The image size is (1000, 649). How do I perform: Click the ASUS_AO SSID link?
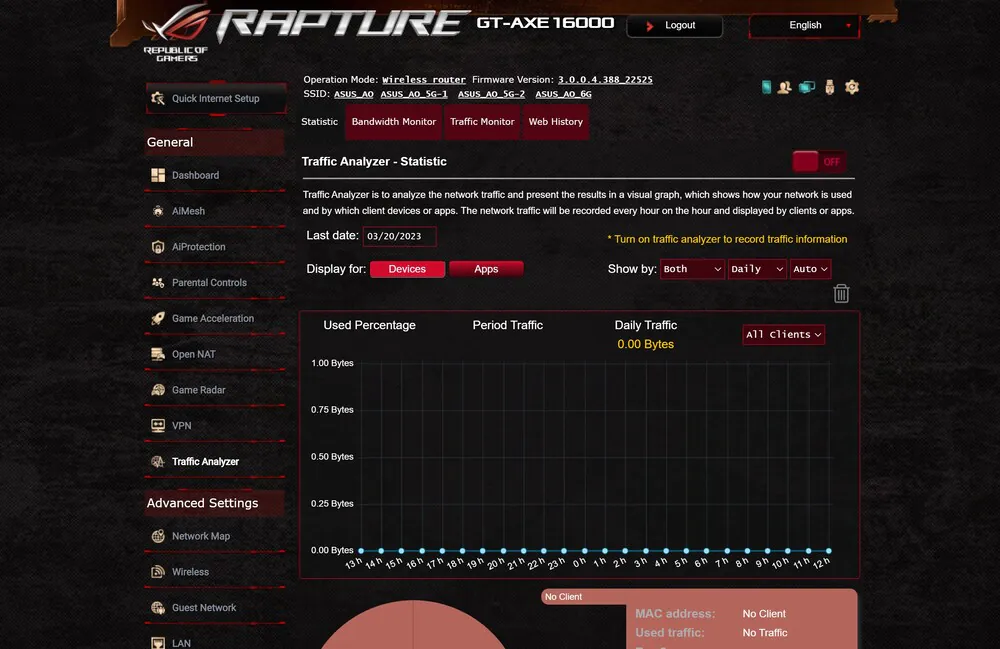[x=354, y=94]
